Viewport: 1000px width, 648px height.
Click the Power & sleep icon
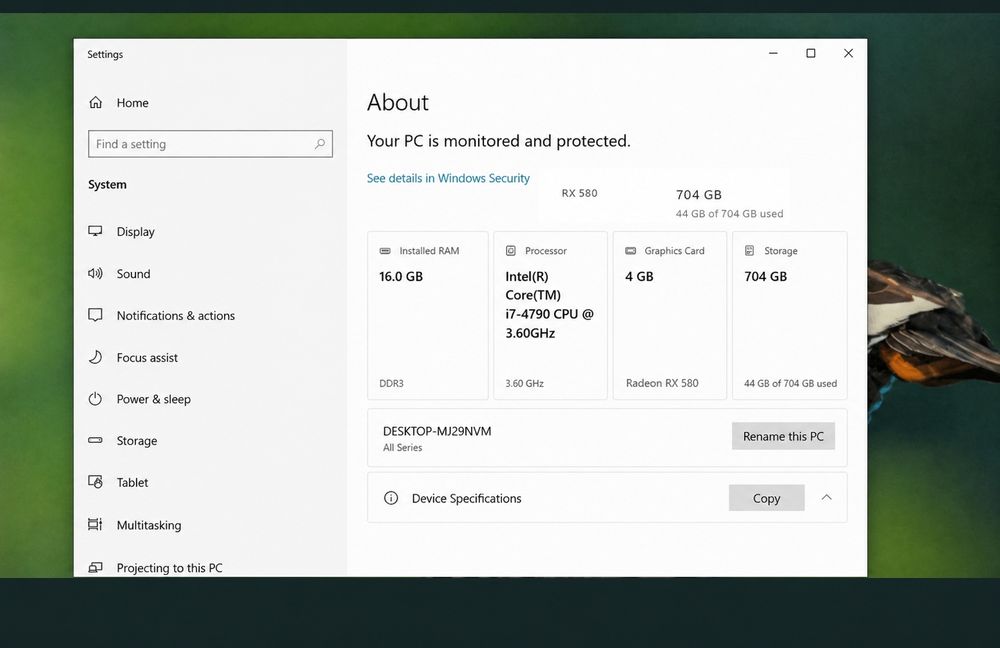tap(95, 399)
